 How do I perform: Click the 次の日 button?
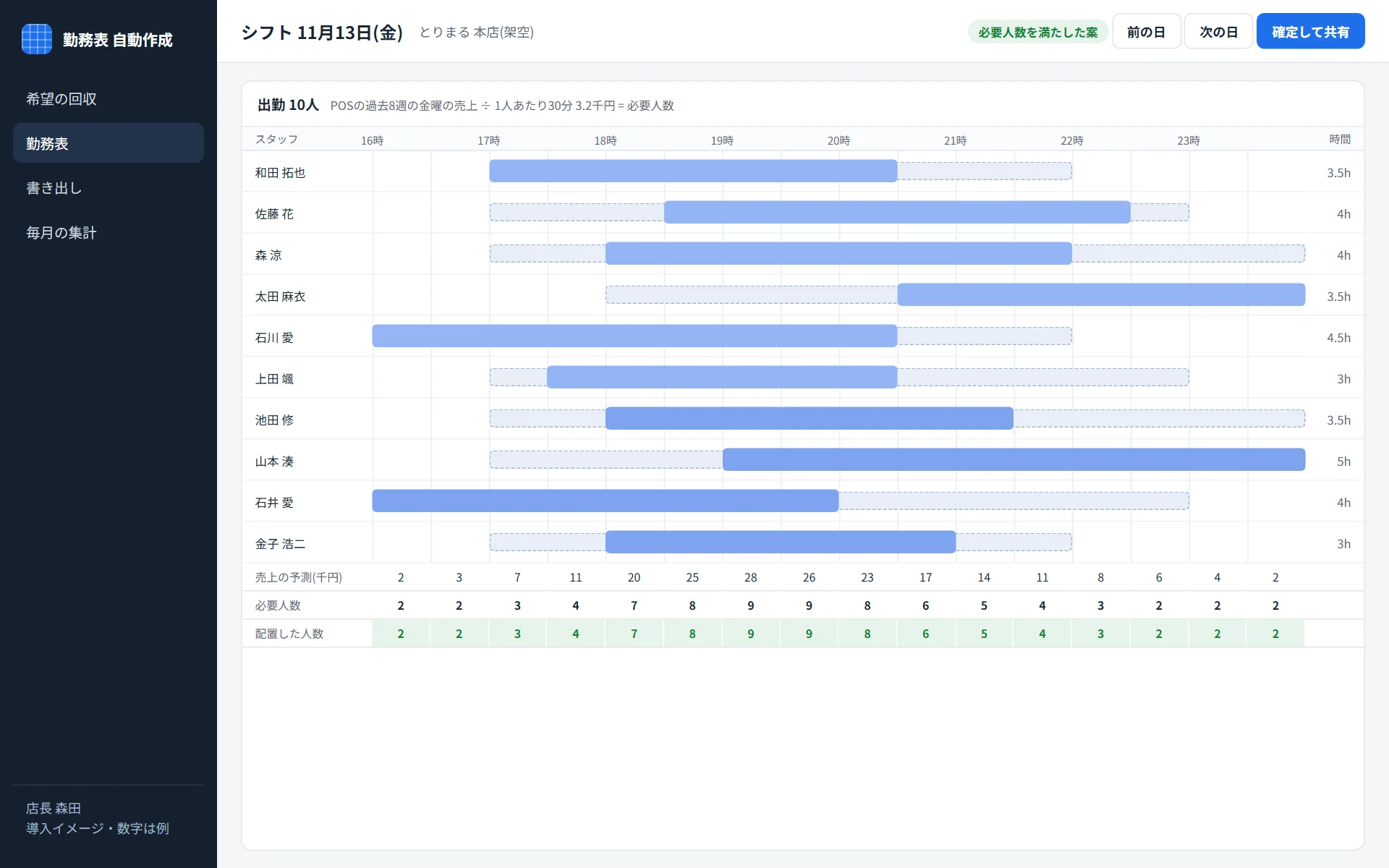click(1218, 32)
